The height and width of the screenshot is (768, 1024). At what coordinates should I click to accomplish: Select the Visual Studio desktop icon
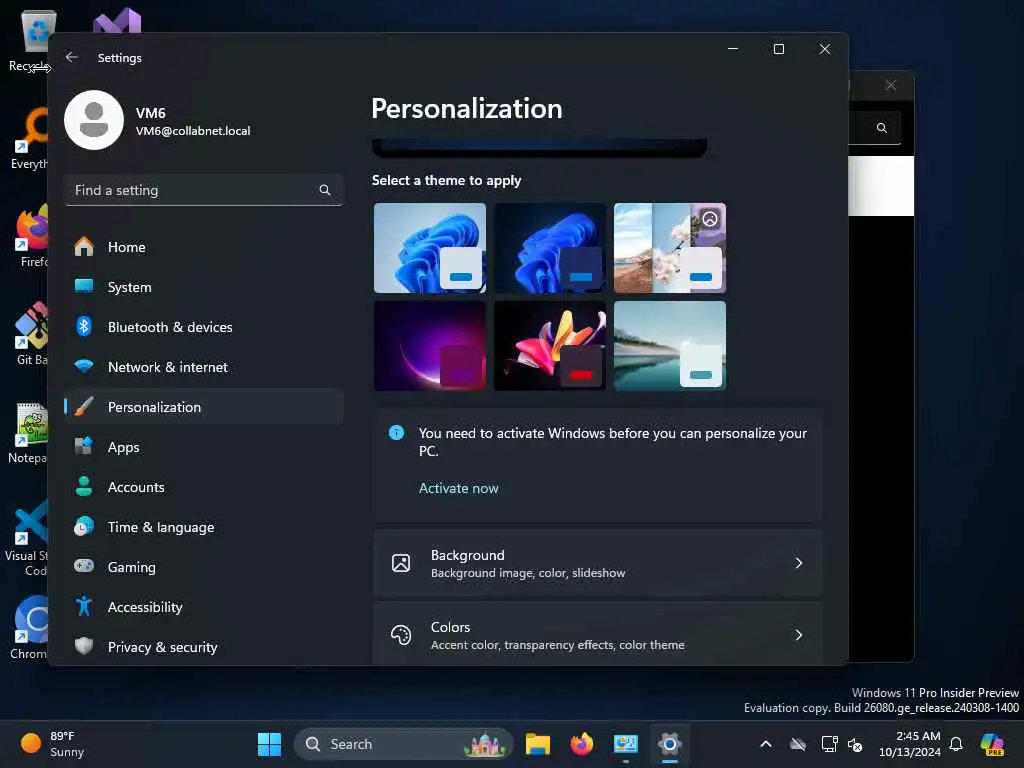117,20
